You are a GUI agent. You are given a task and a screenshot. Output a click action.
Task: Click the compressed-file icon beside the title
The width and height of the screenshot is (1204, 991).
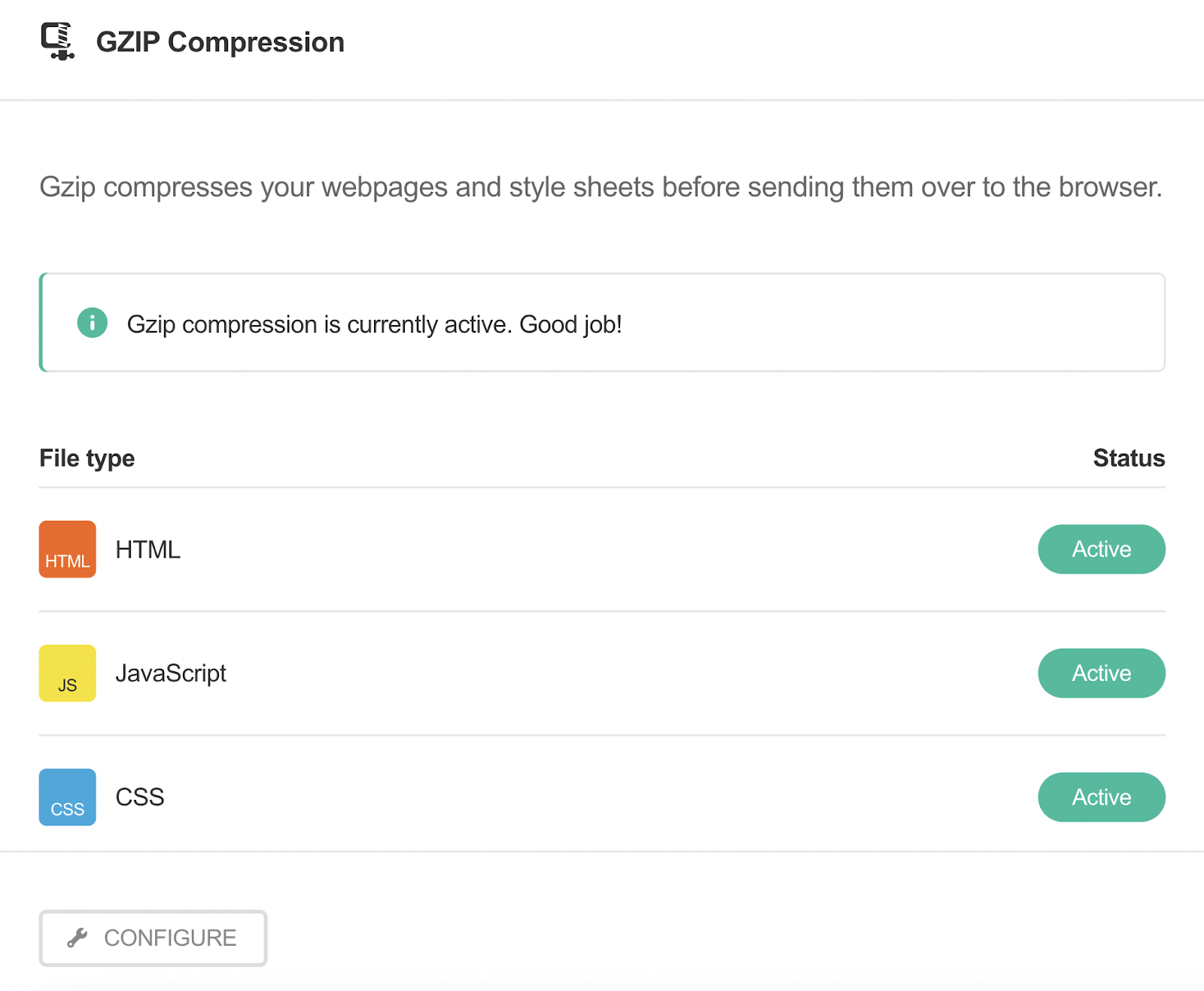[56, 41]
